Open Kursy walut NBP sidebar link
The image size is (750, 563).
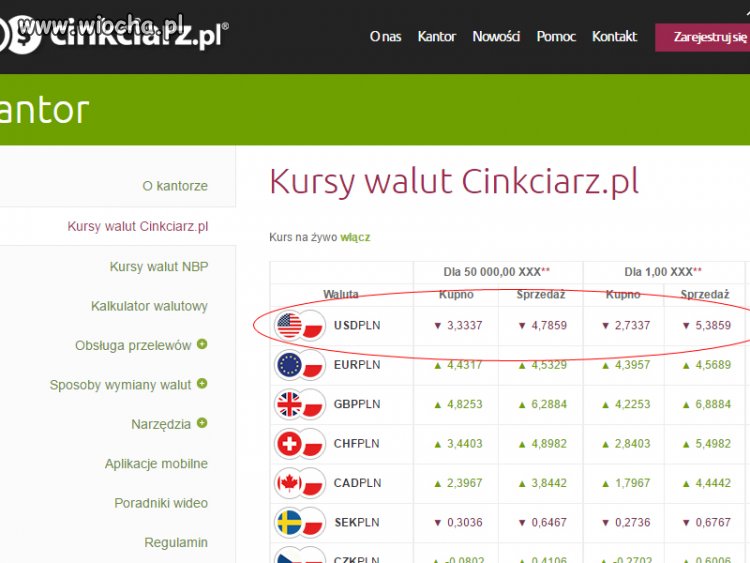(159, 266)
